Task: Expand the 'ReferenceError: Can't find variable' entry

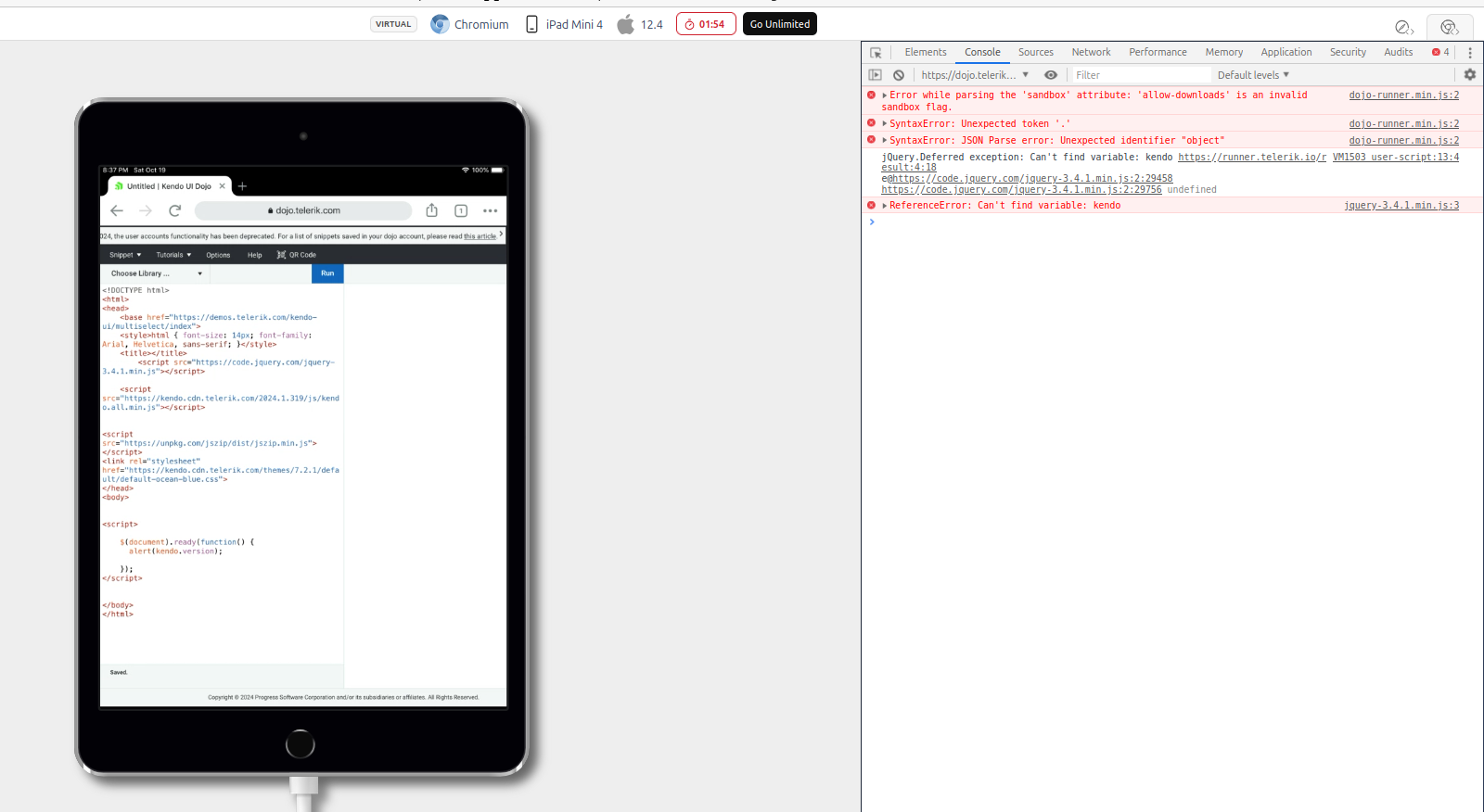Action: point(885,206)
